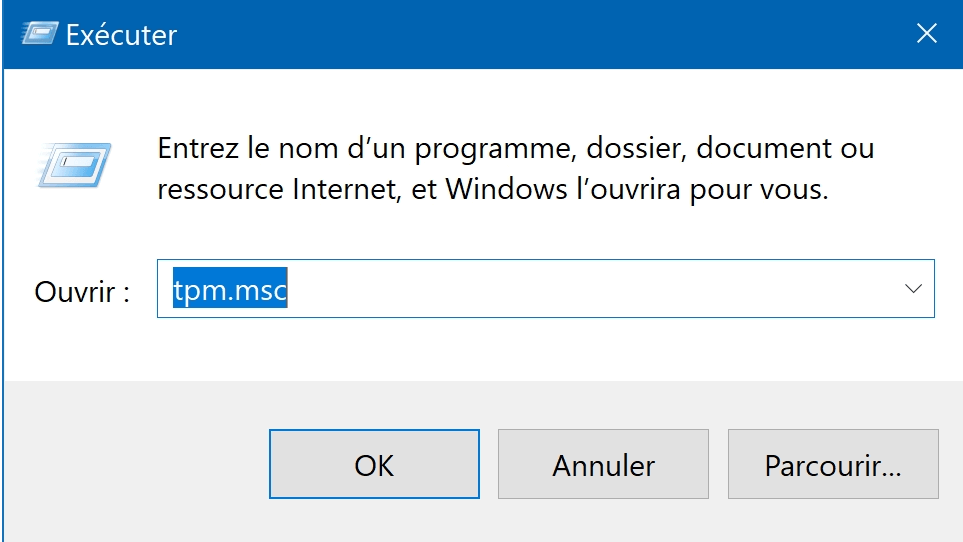This screenshot has height=542, width=963.
Task: Expand the Ouvrir command history dropdown
Action: point(912,289)
